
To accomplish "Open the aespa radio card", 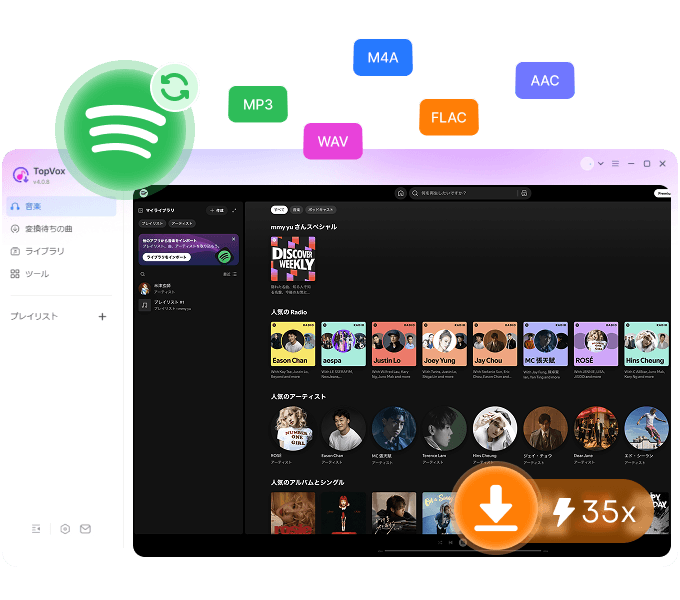I will (343, 344).
